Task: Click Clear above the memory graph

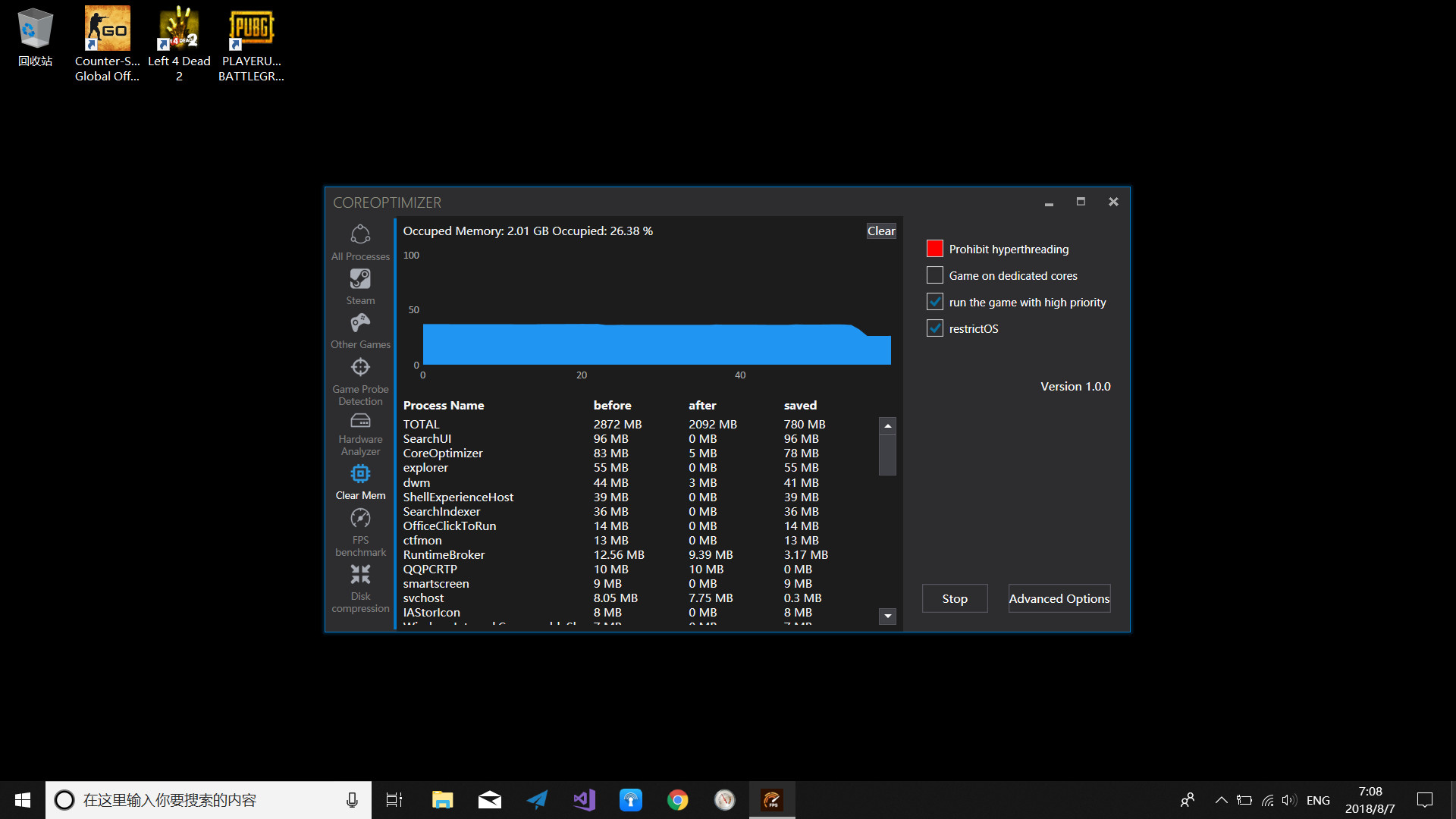Action: 880,231
